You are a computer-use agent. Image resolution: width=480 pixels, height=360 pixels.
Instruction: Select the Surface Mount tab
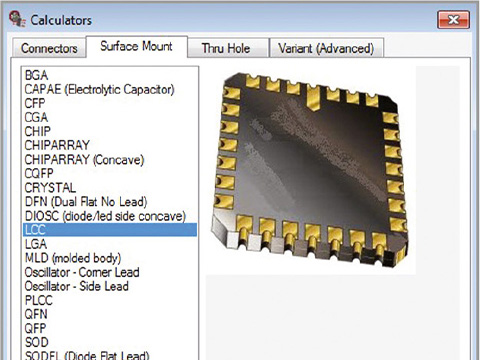point(137,46)
